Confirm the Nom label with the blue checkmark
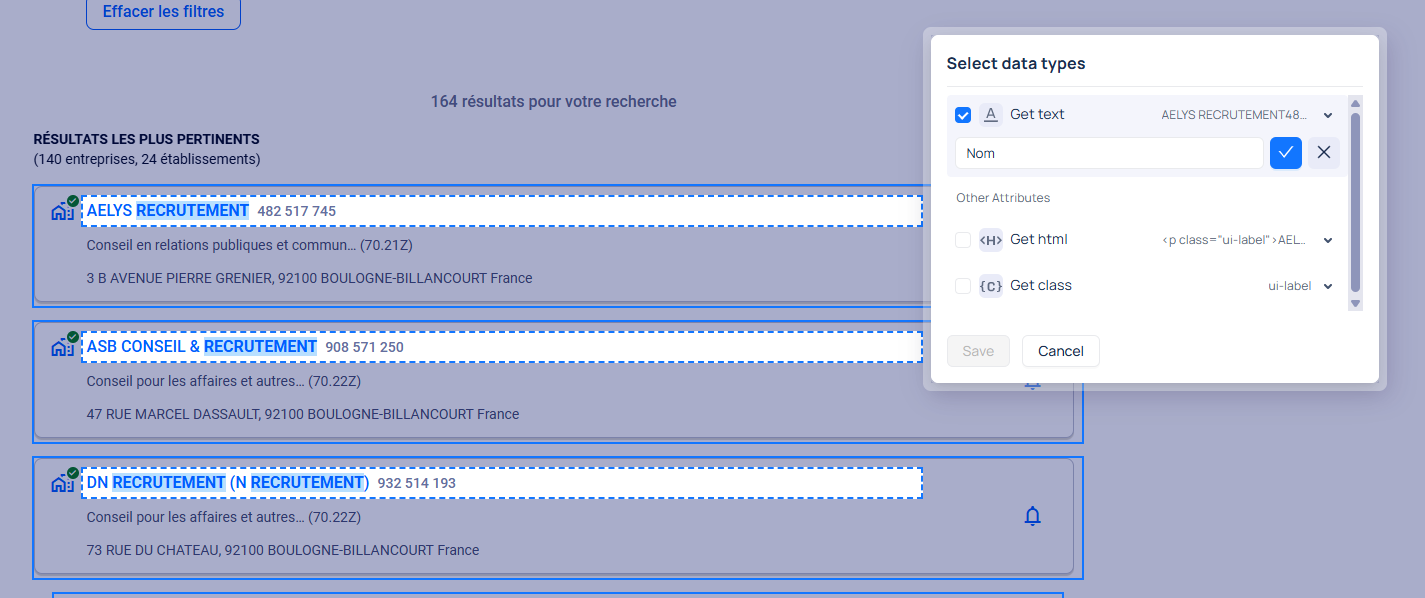1425x598 pixels. [x=1286, y=152]
